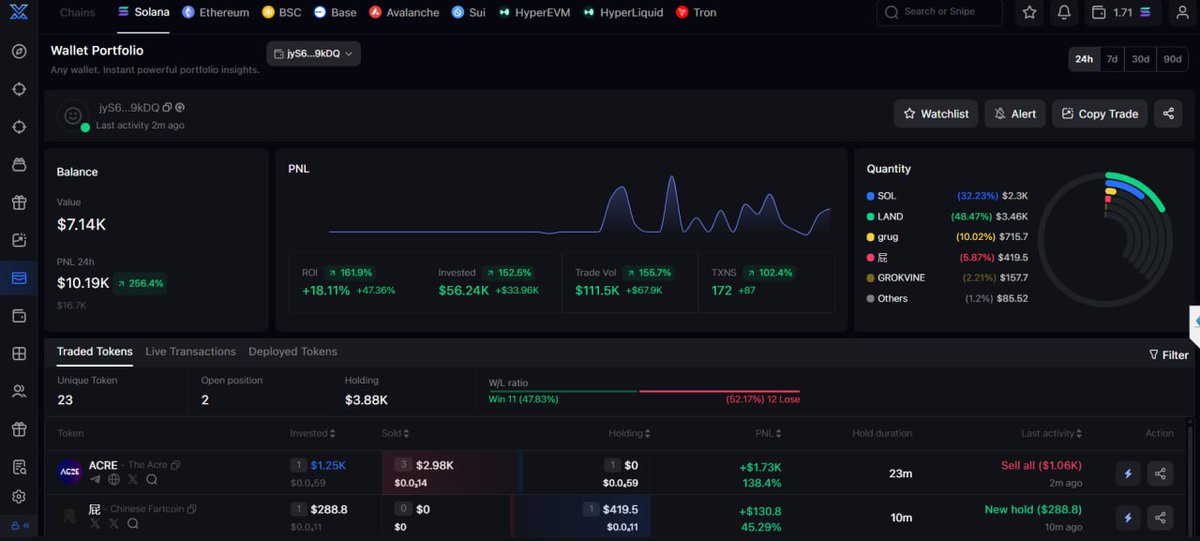Click the wallet smiley avatar
The height and width of the screenshot is (541, 1200).
(72, 116)
